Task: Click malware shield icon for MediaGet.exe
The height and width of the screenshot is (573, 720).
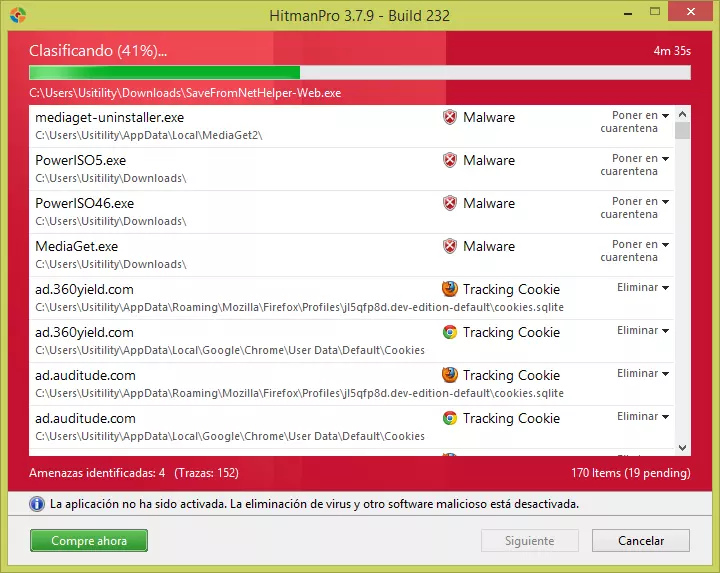Action: (x=450, y=246)
